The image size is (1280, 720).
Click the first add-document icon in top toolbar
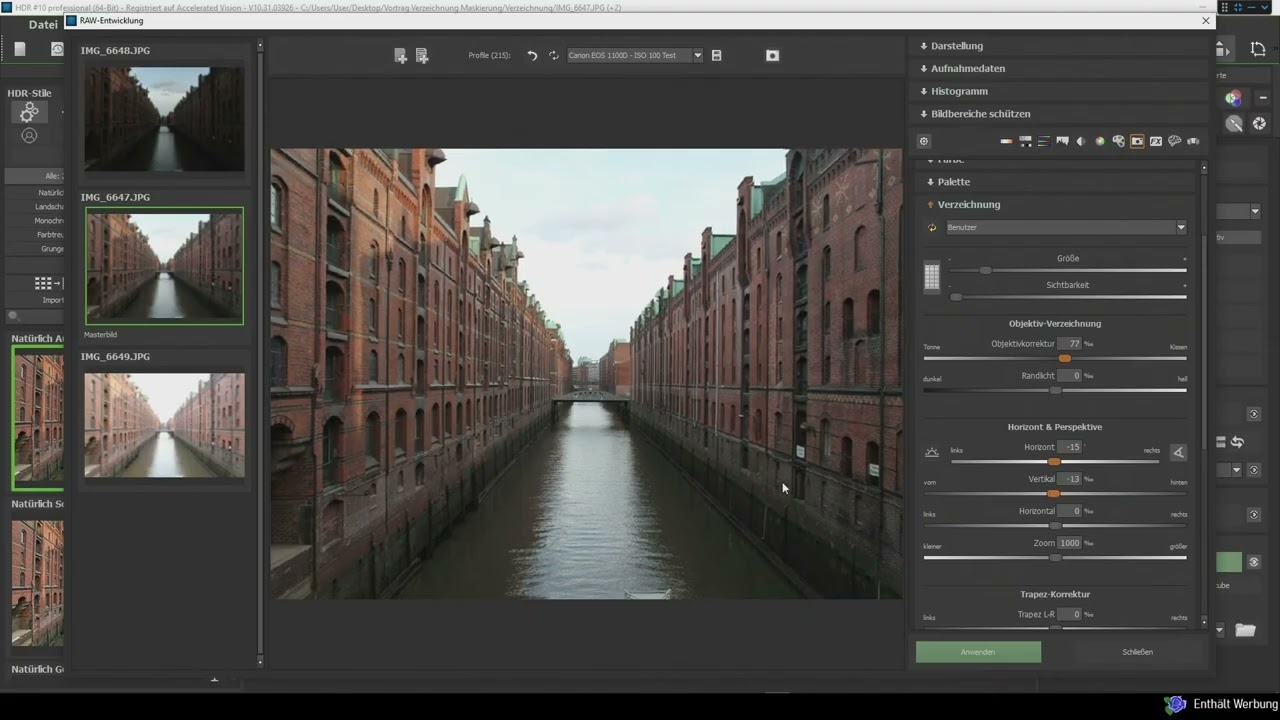tap(400, 56)
